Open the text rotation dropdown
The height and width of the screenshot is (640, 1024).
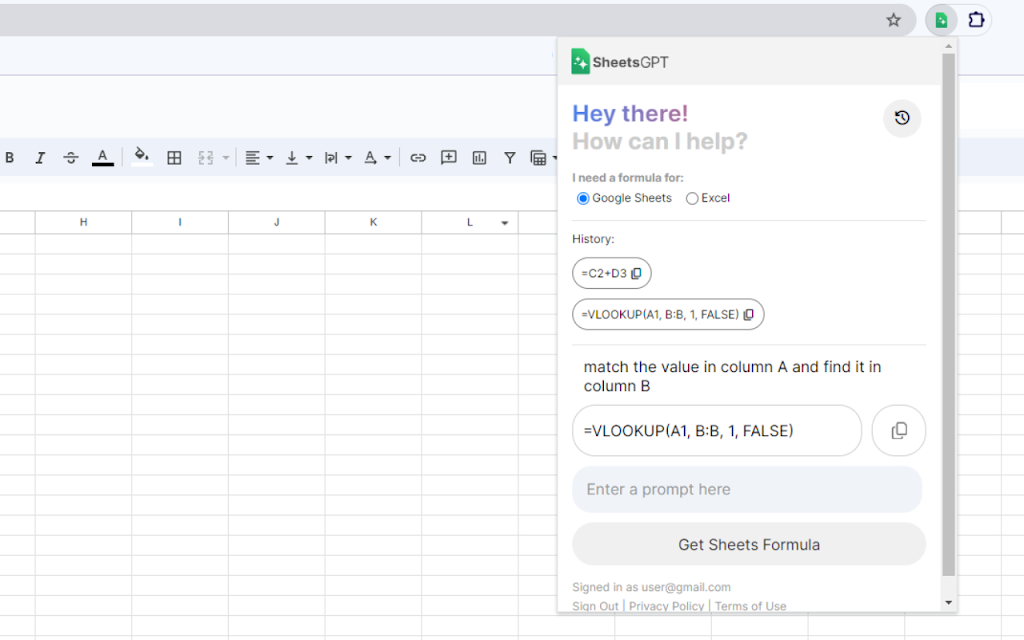[x=377, y=157]
